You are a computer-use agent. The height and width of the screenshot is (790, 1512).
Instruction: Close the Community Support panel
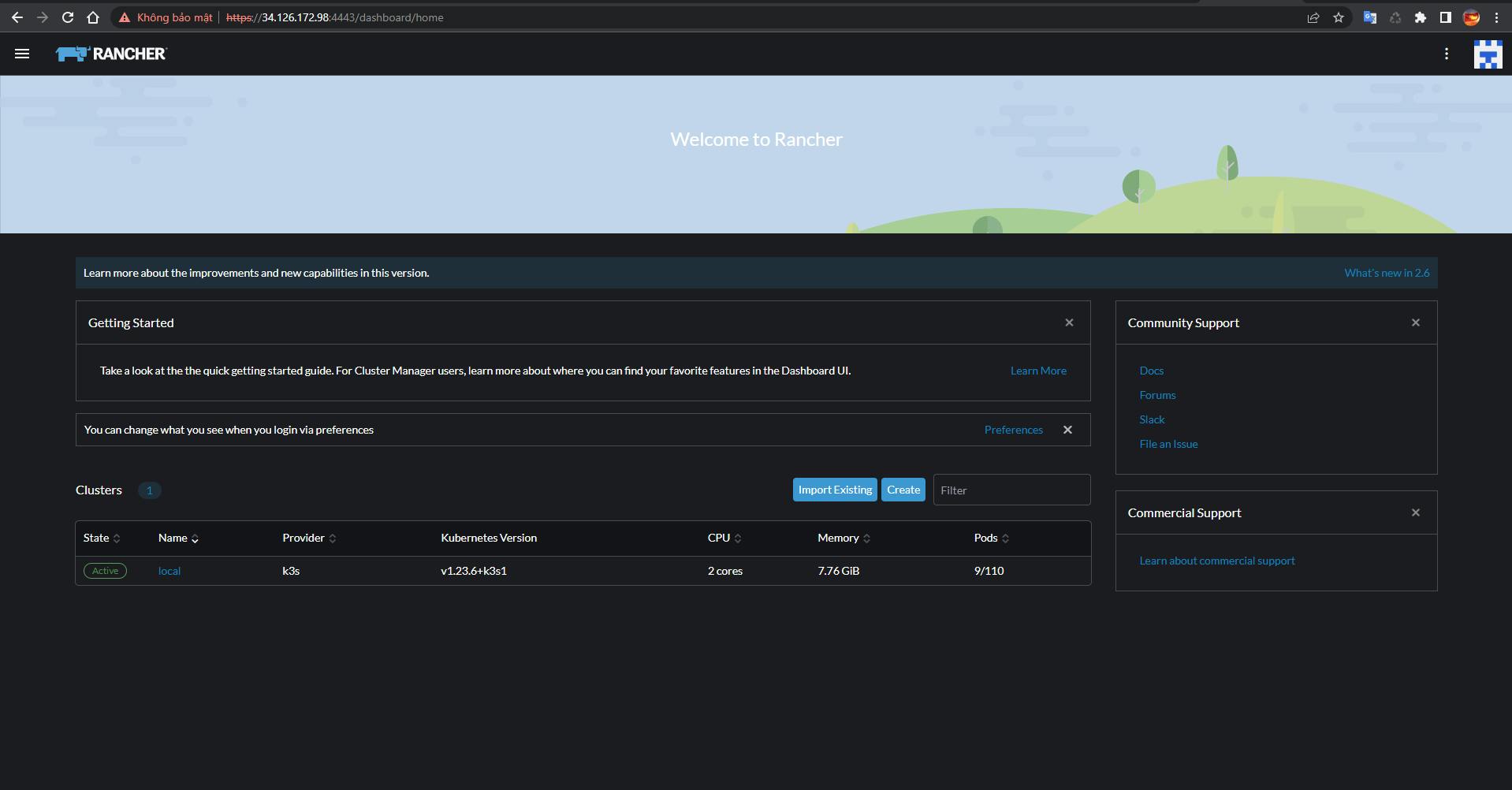[1416, 322]
